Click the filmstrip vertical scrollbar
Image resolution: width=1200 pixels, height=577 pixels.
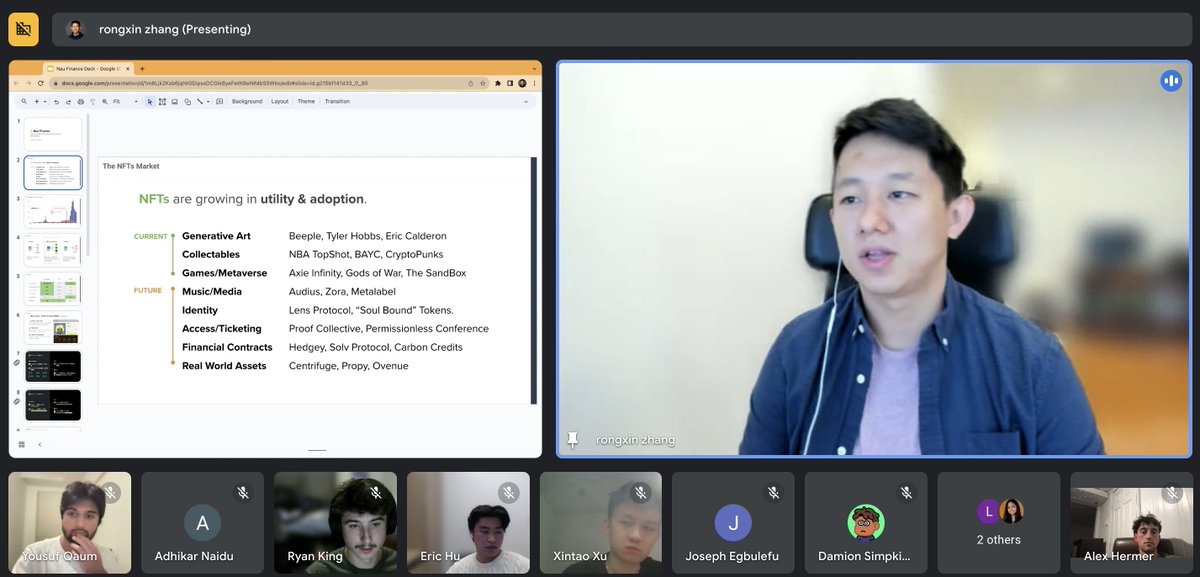(90, 185)
